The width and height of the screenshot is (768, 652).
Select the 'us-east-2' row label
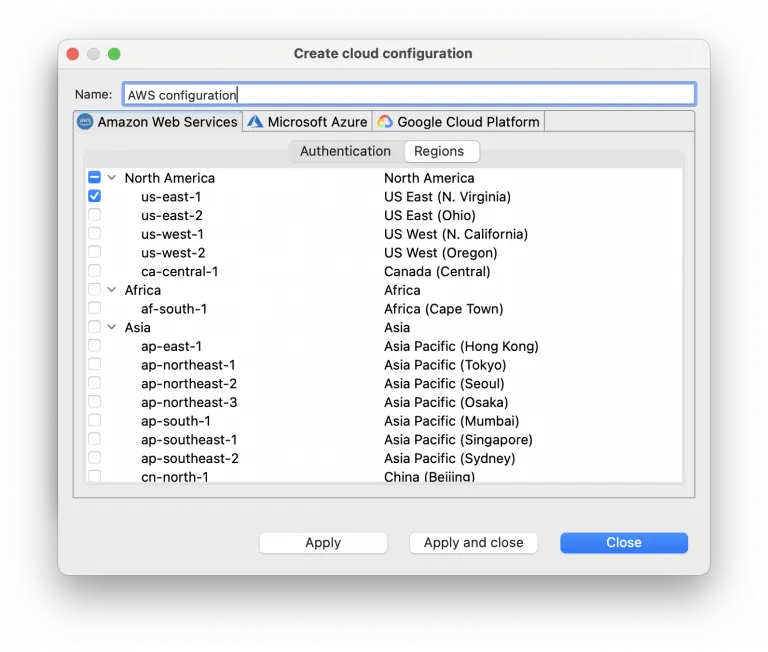pyautogui.click(x=172, y=215)
